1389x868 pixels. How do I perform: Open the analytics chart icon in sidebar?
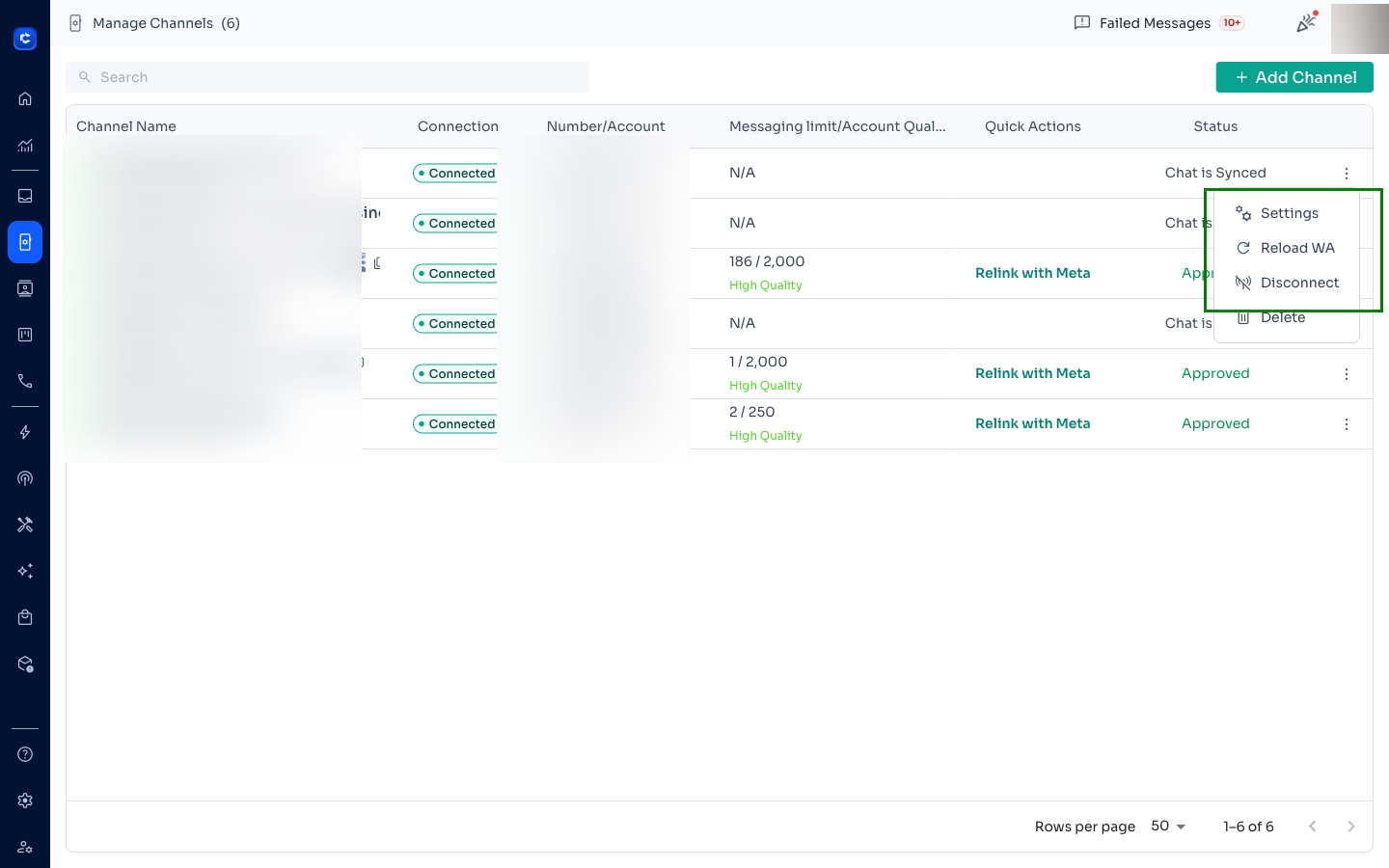coord(25,146)
